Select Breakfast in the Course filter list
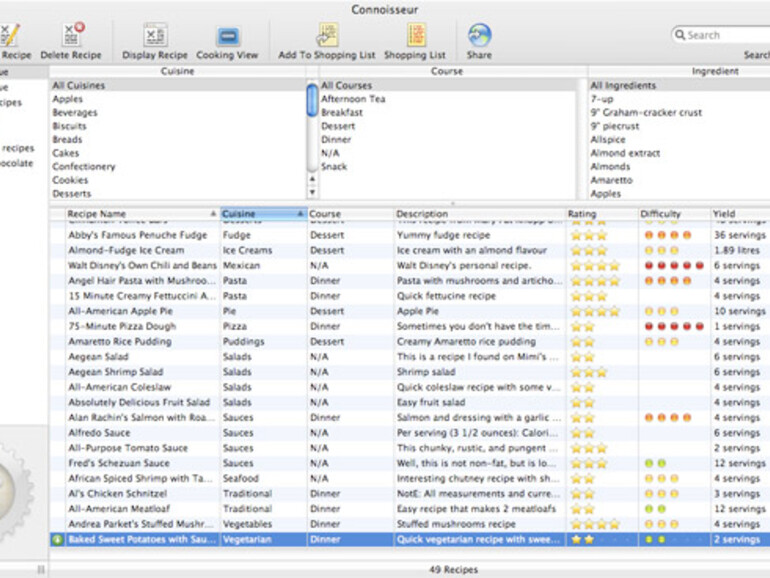 click(341, 113)
